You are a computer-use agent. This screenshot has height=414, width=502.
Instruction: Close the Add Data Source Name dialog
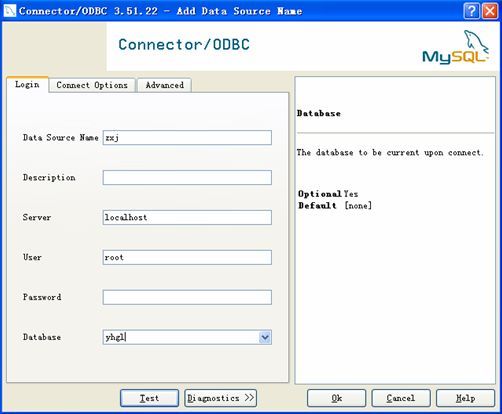tap(490, 11)
